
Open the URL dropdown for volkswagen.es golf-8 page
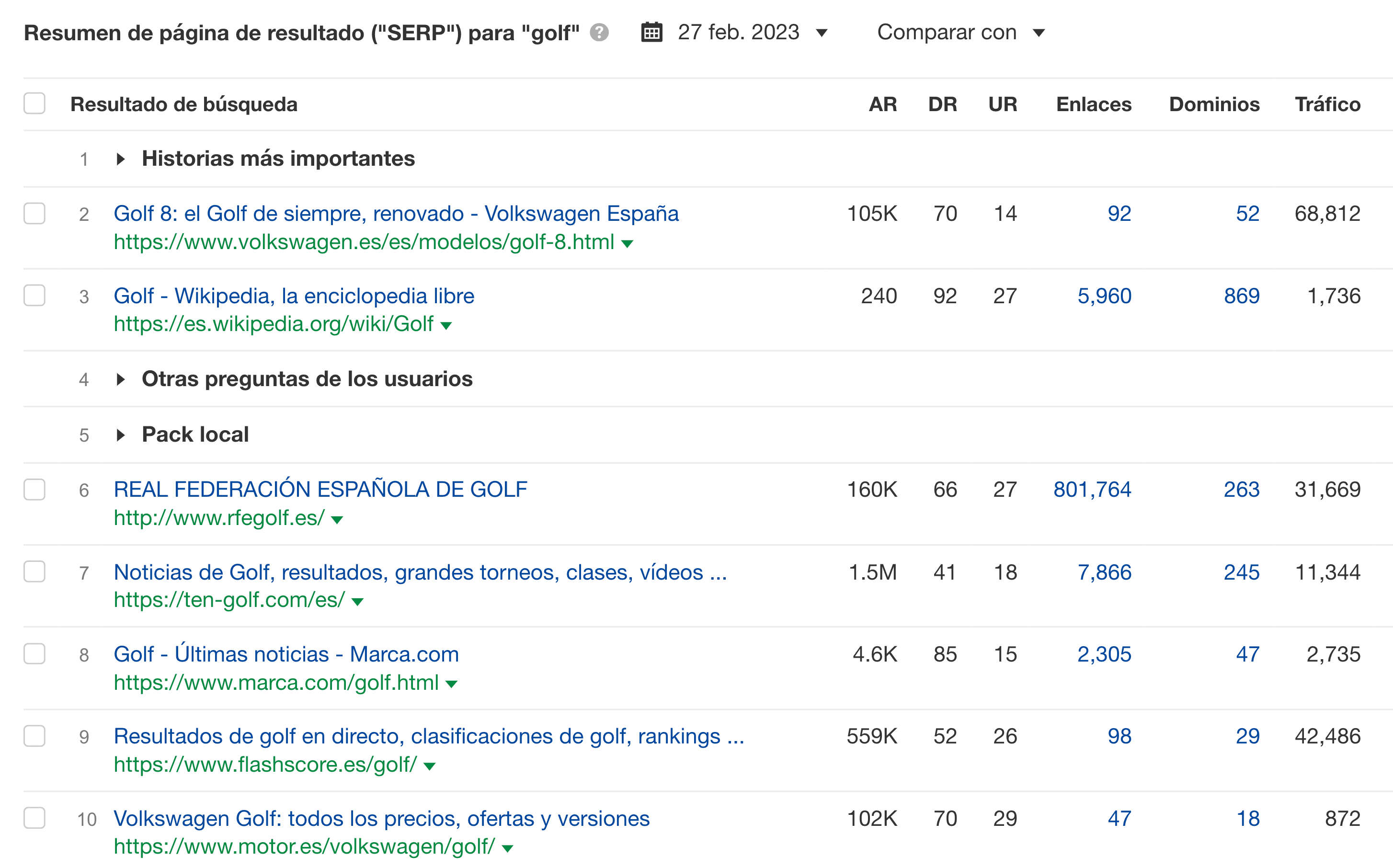[628, 243]
